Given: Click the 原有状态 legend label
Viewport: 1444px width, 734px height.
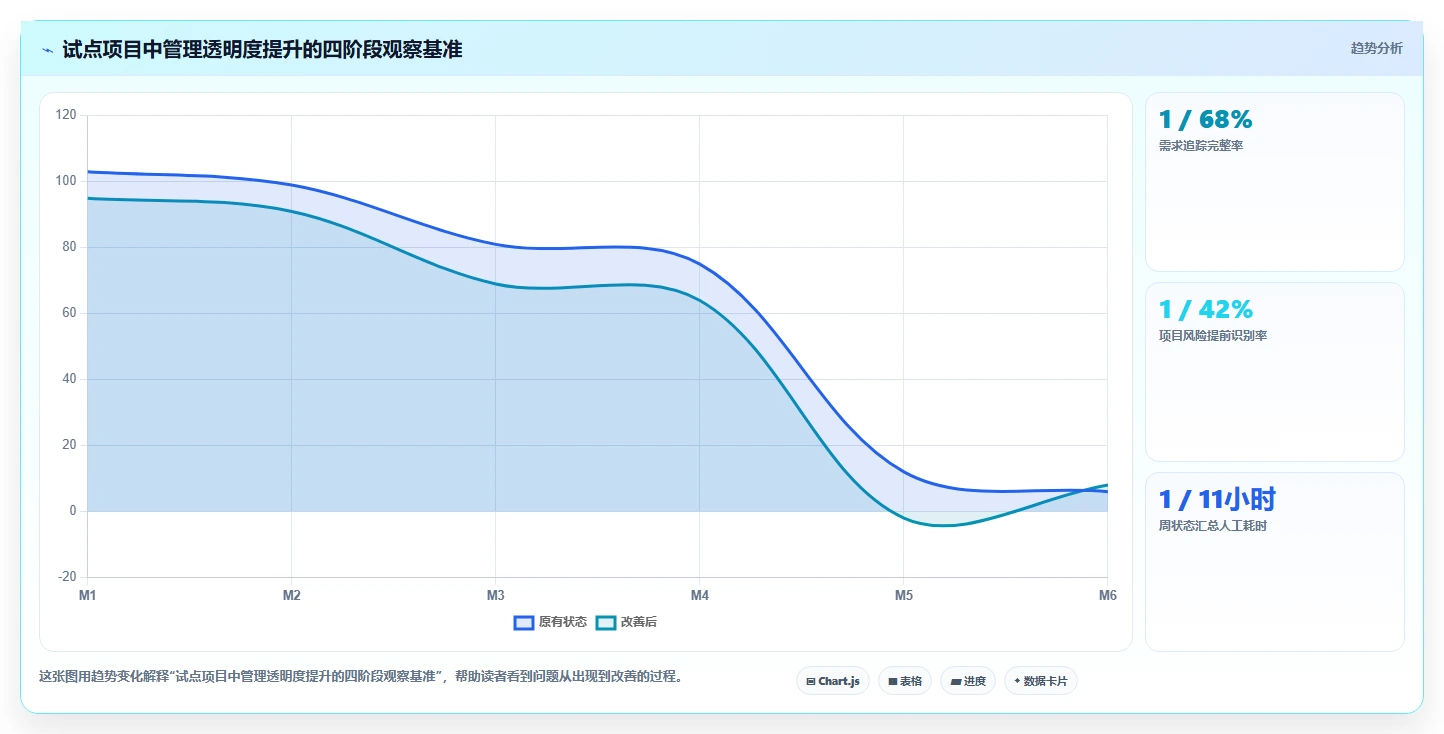Looking at the screenshot, I should [x=563, y=622].
